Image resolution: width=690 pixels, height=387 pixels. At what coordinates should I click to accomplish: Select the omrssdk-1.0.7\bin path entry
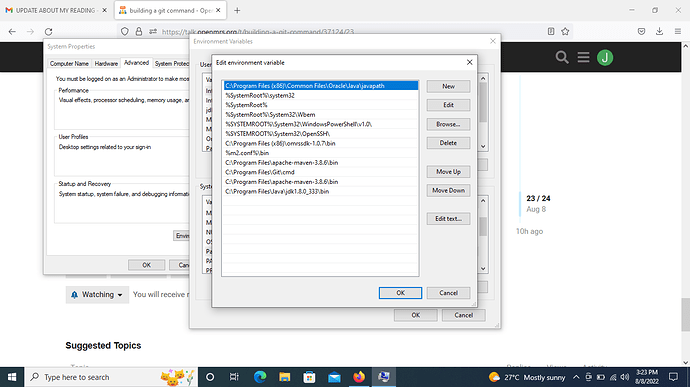(x=321, y=144)
